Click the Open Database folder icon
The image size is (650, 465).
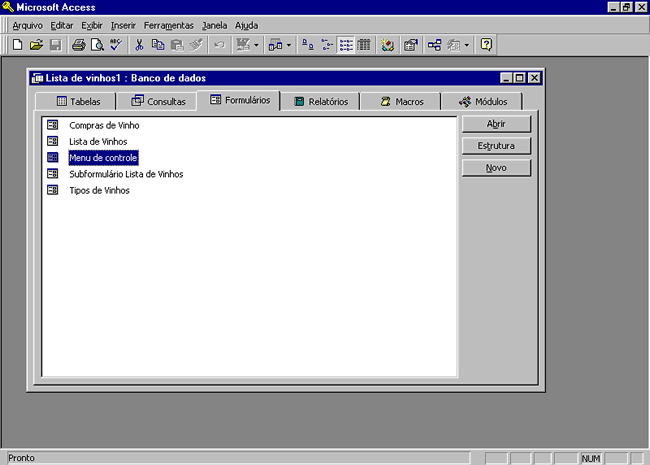click(36, 45)
